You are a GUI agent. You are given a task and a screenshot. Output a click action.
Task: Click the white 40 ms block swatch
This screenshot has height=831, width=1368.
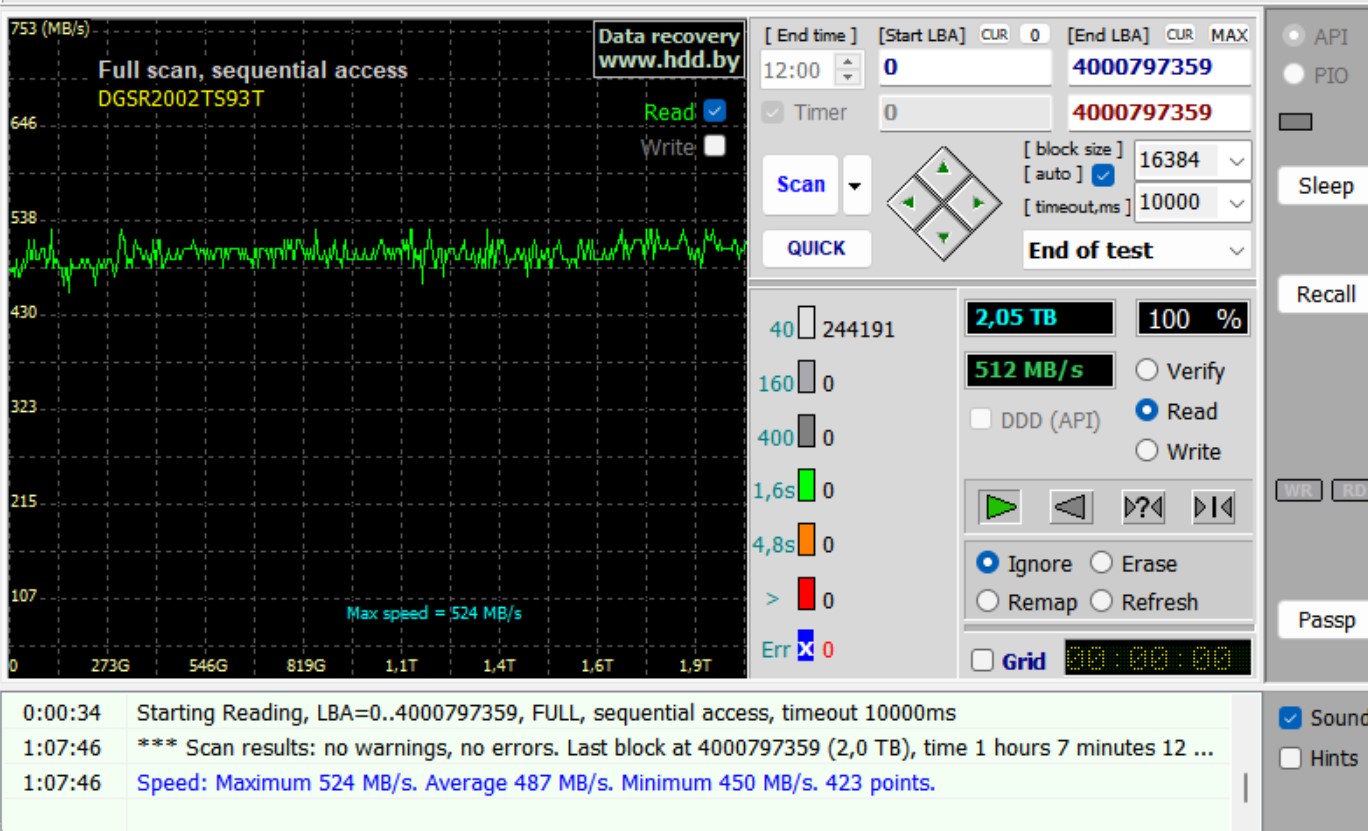tap(806, 323)
